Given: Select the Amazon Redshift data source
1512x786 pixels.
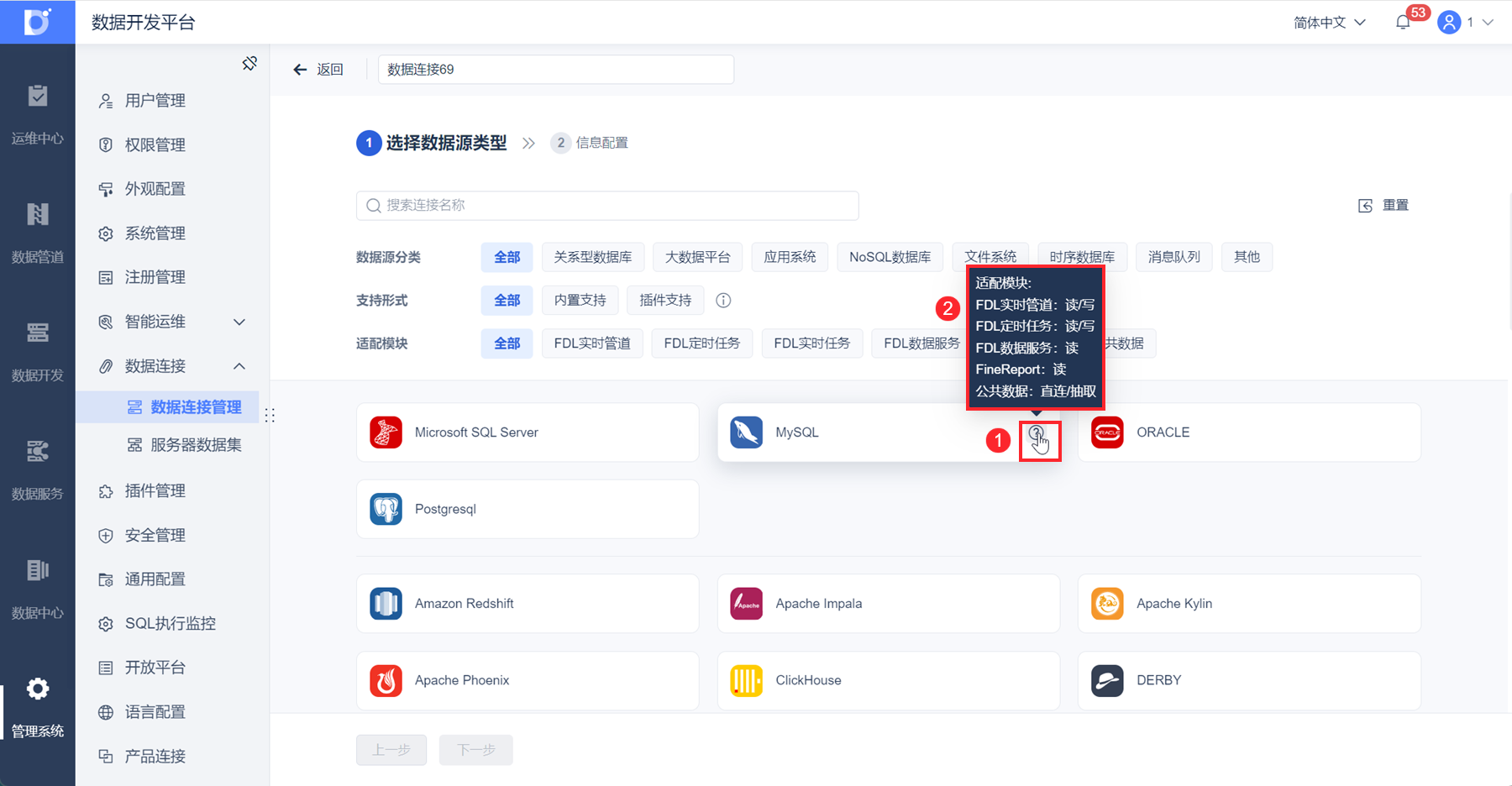Looking at the screenshot, I should (528, 604).
